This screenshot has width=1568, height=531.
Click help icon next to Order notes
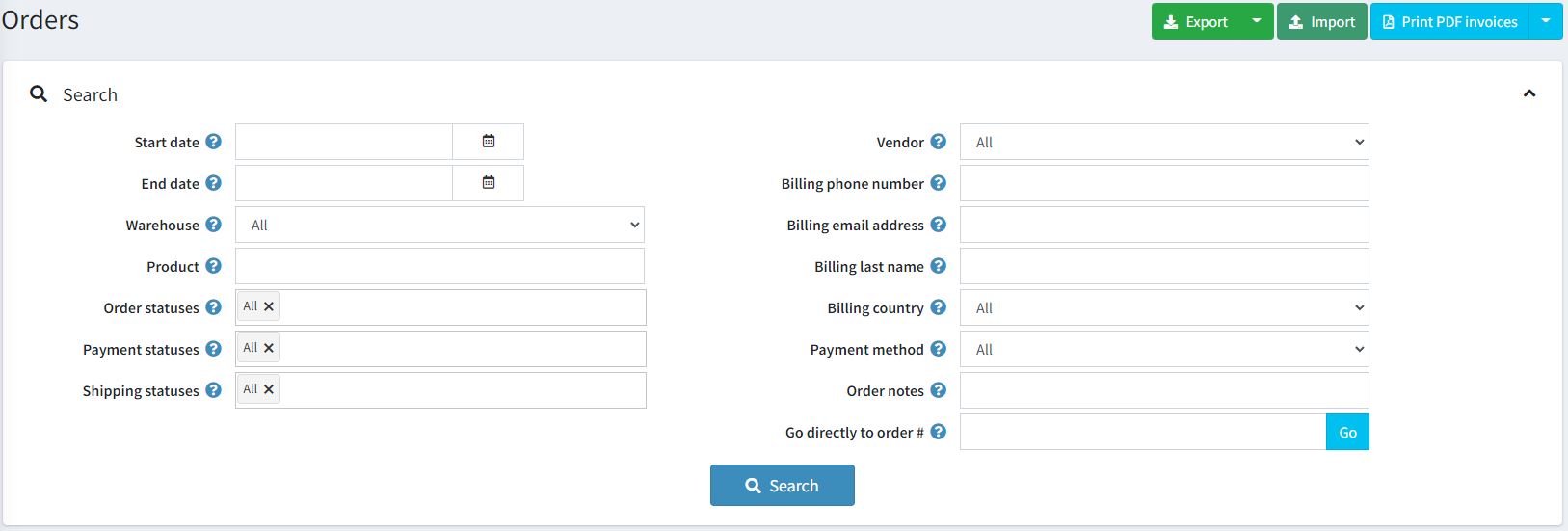pos(939,390)
